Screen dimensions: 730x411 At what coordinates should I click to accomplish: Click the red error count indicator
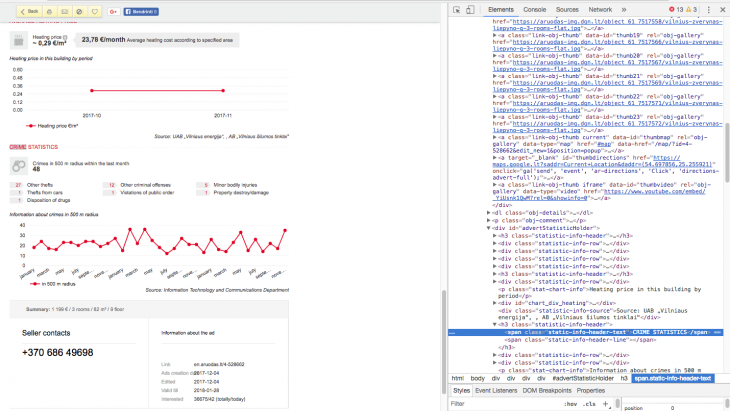[675, 9]
